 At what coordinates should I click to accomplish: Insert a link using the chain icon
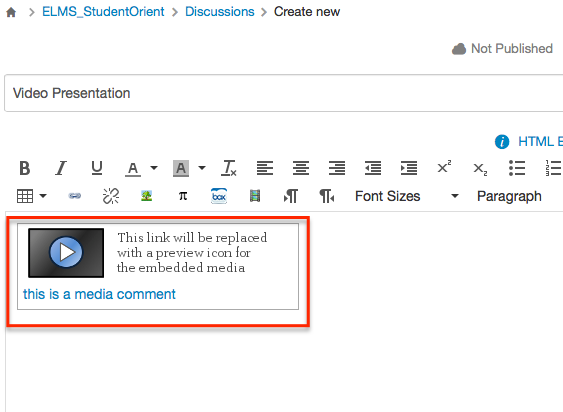[x=75, y=196]
